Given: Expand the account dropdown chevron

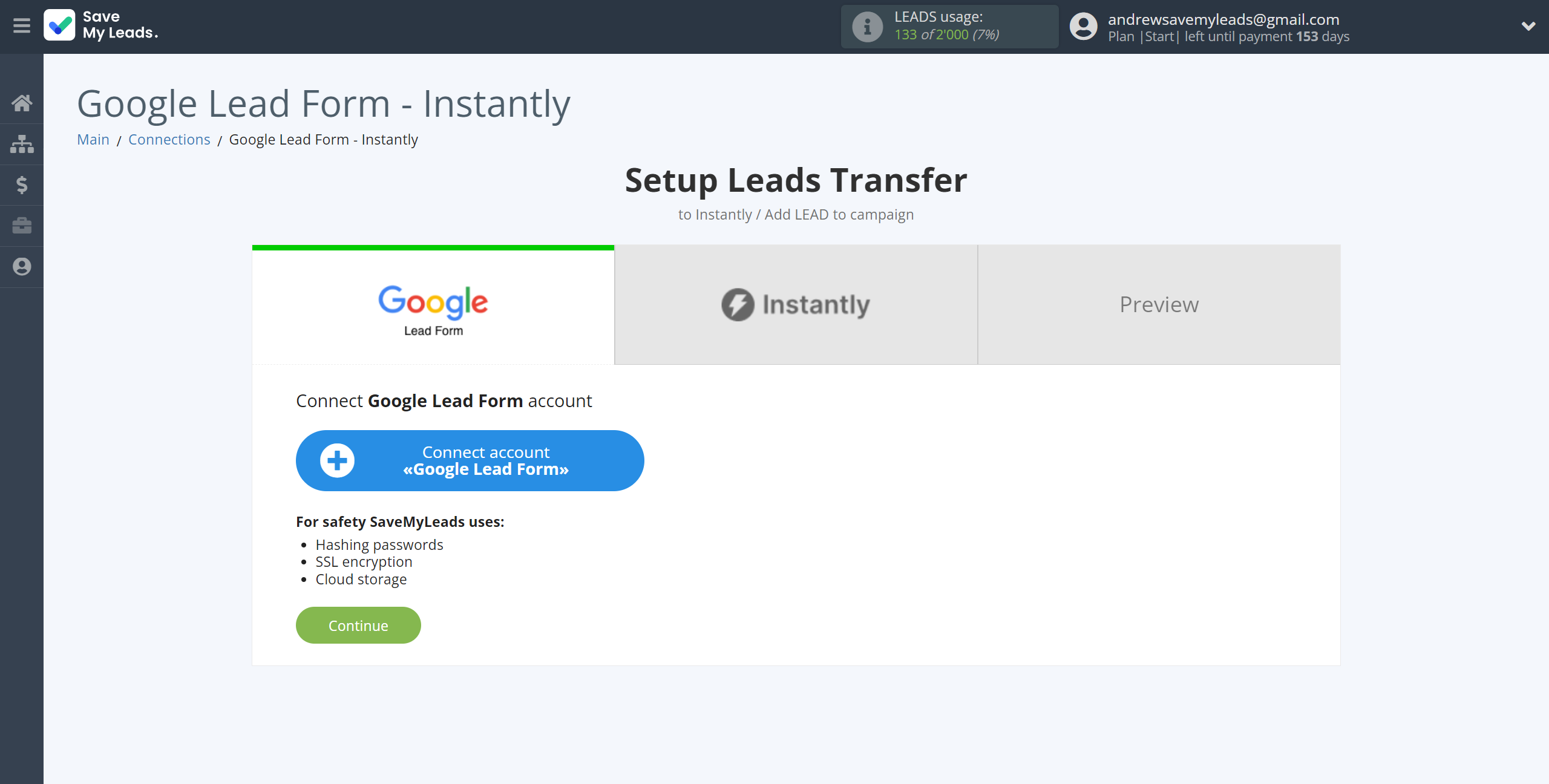Looking at the screenshot, I should tap(1529, 26).
